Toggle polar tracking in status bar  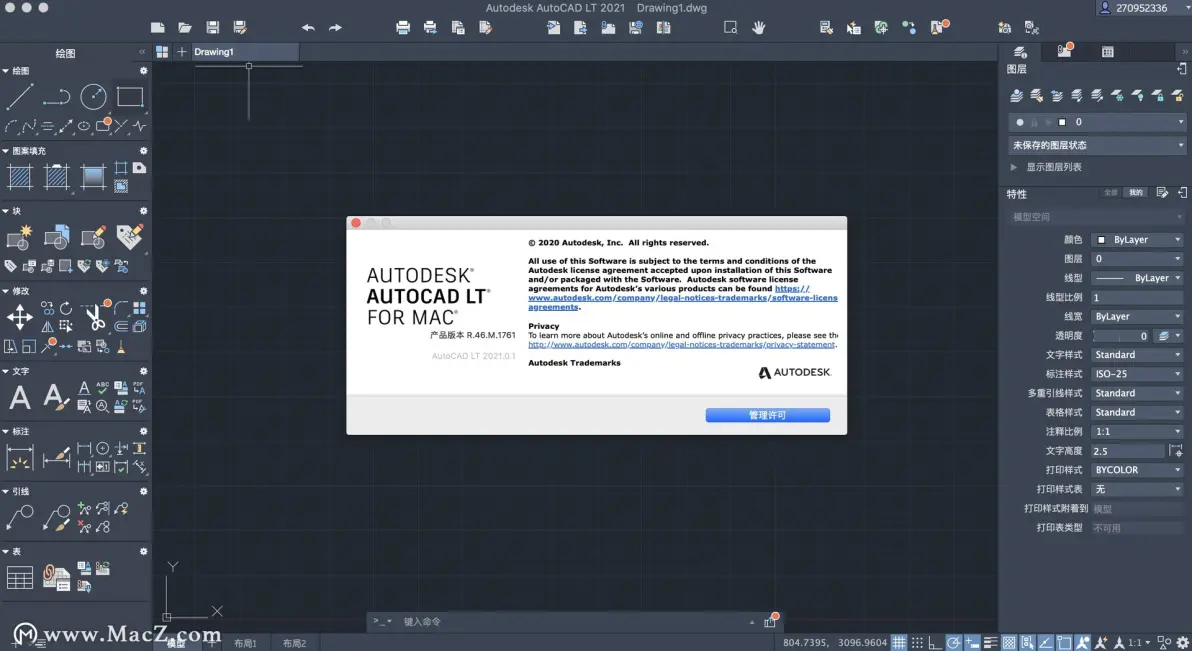coord(953,643)
